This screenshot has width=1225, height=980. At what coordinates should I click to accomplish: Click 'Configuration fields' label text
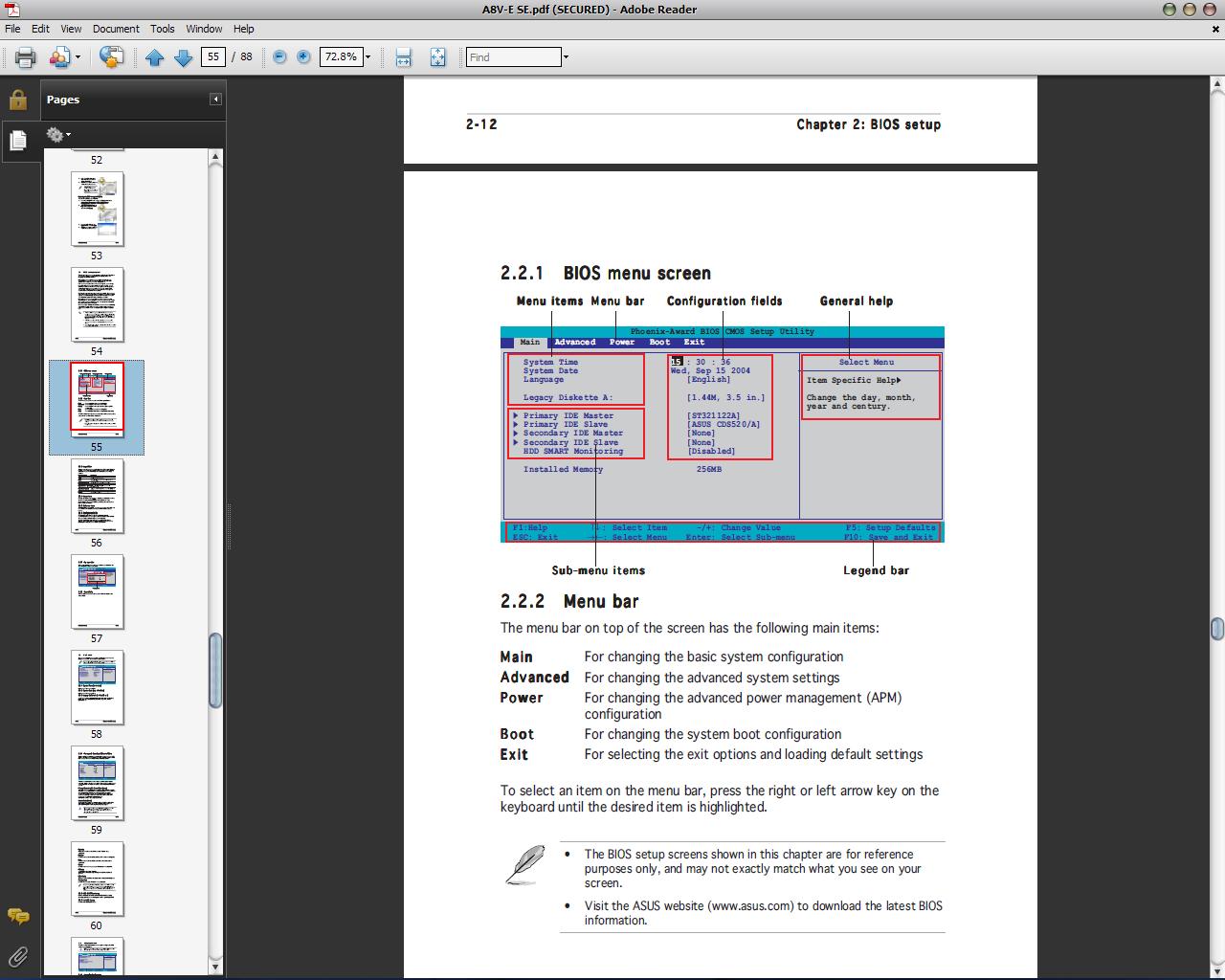[x=724, y=301]
